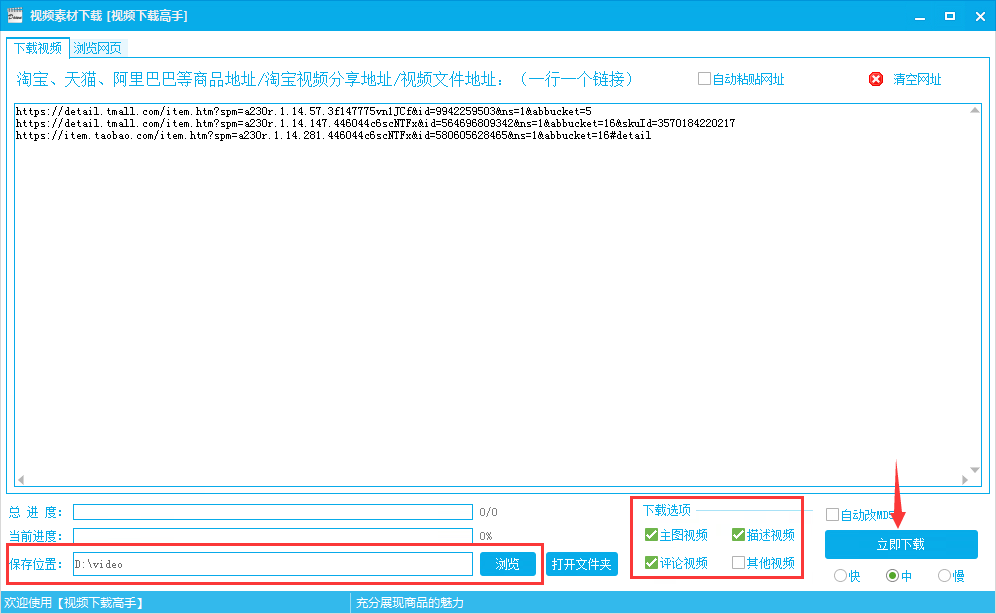996x614 pixels.
Task: Click the 浏览 browse button
Action: pos(508,564)
